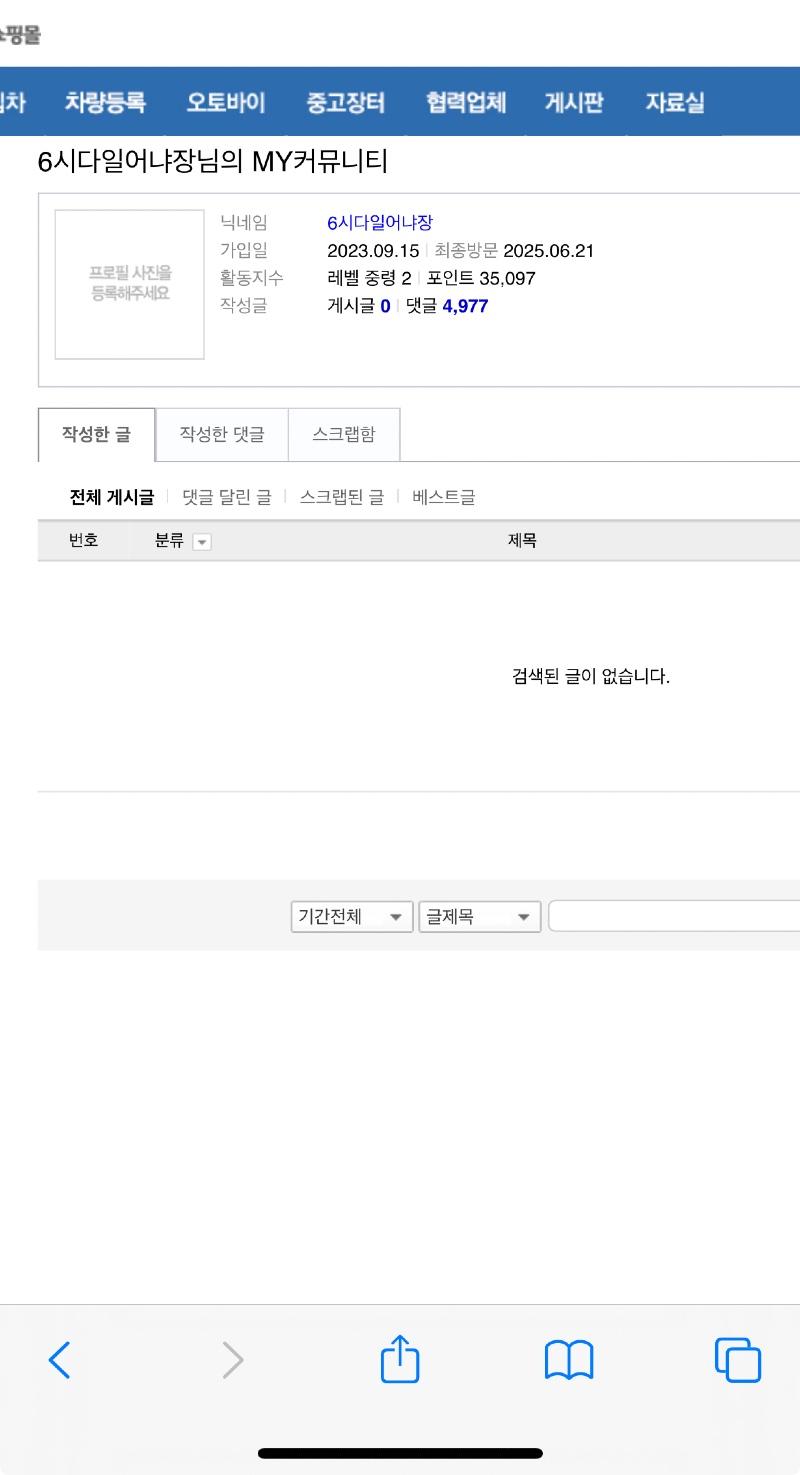Switch to the 스크랩함 tab

(344, 434)
